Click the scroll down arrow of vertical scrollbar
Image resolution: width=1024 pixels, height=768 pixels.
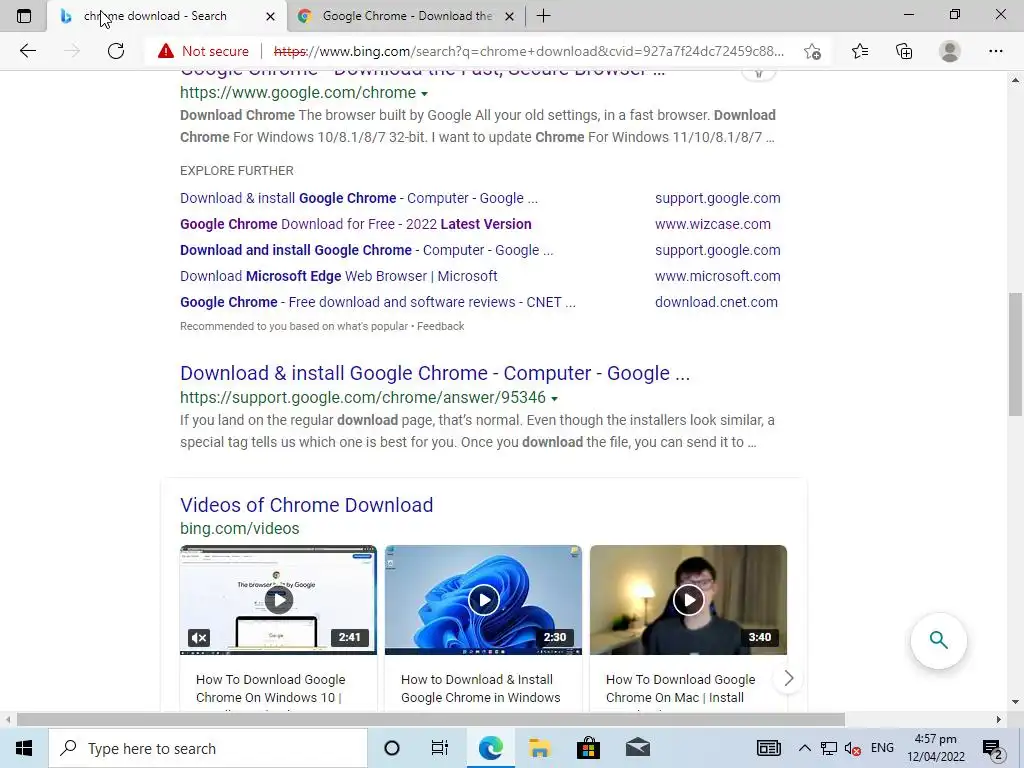tap(1015, 702)
